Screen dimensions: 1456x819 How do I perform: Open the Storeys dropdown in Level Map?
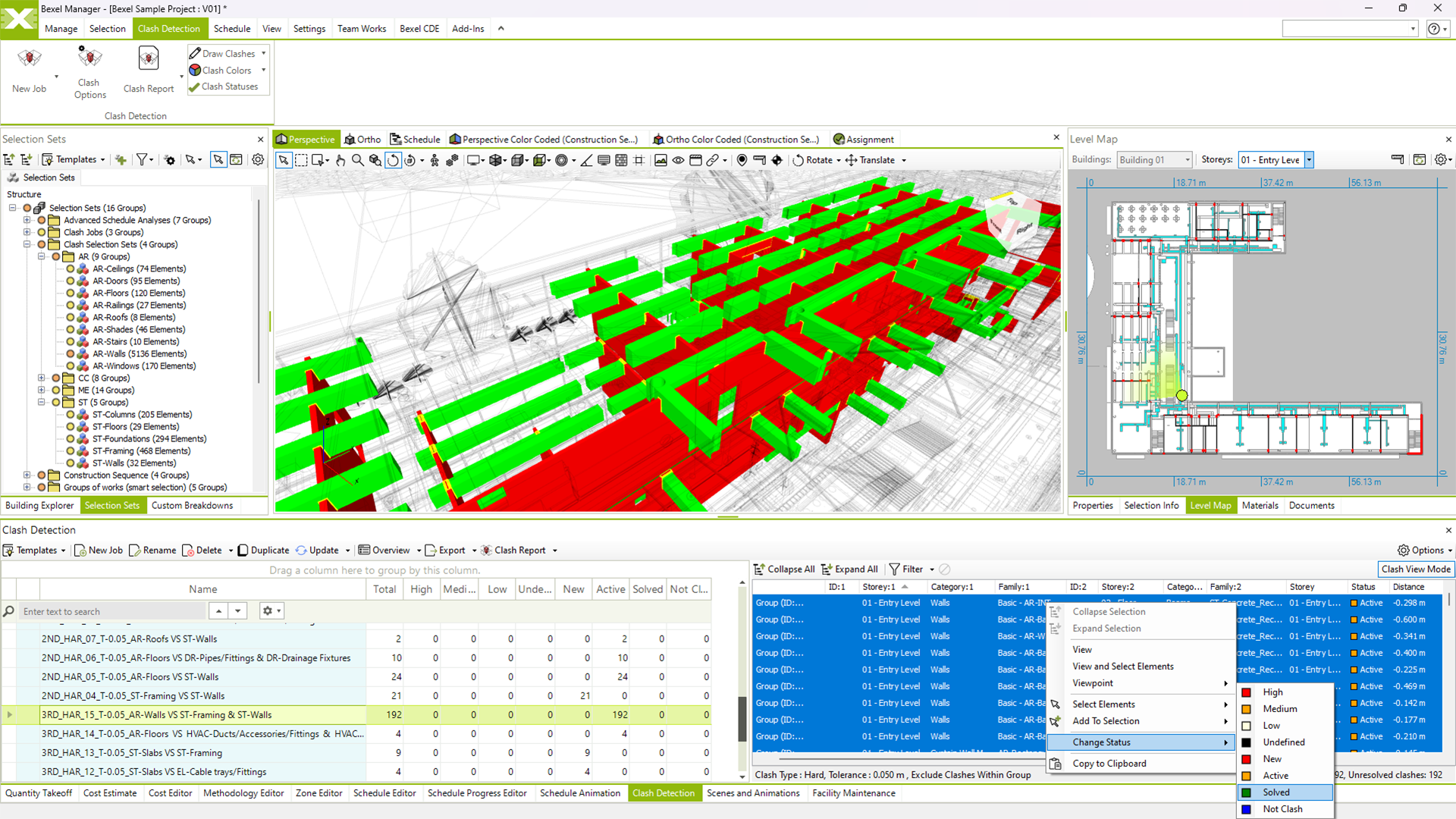click(x=1310, y=159)
